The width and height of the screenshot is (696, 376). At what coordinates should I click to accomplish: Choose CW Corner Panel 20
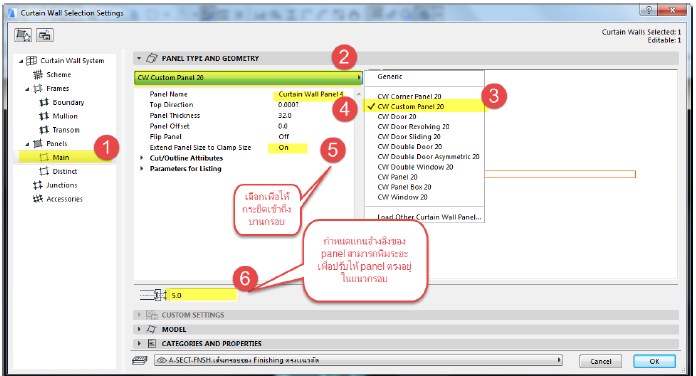click(x=409, y=96)
